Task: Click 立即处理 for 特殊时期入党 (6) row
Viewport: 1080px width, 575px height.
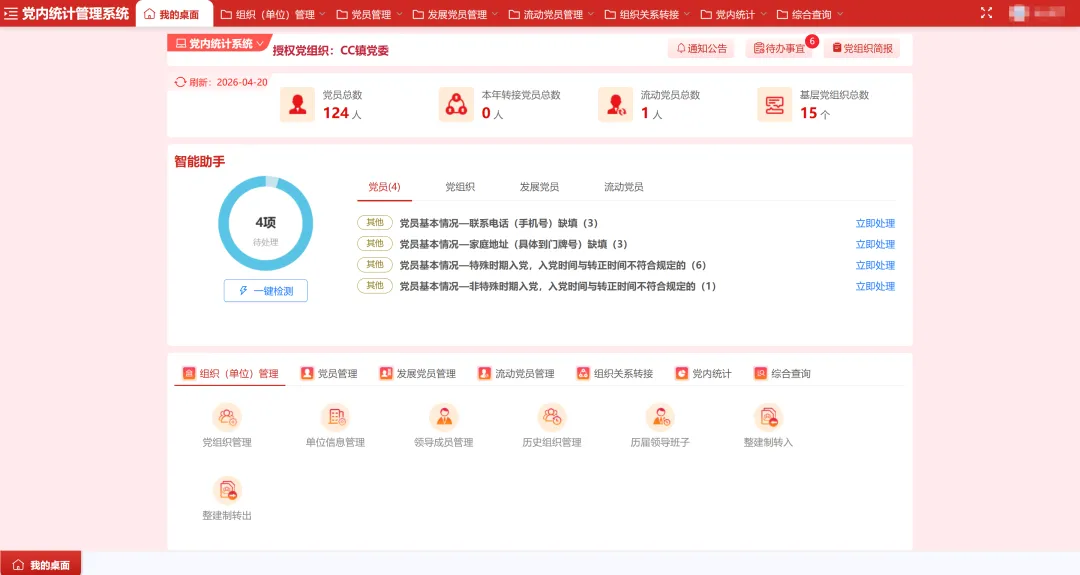Action: click(x=875, y=265)
